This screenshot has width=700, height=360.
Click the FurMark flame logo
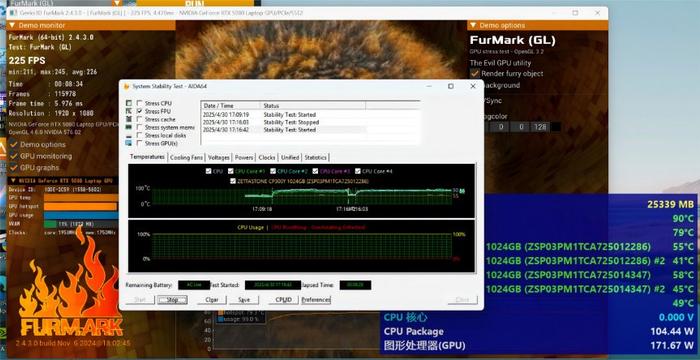(x=71, y=292)
